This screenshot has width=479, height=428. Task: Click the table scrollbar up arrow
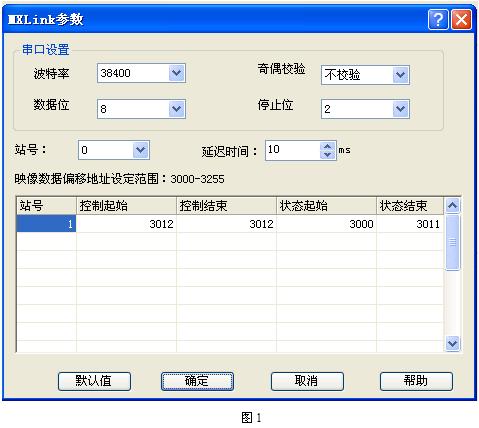[452, 205]
